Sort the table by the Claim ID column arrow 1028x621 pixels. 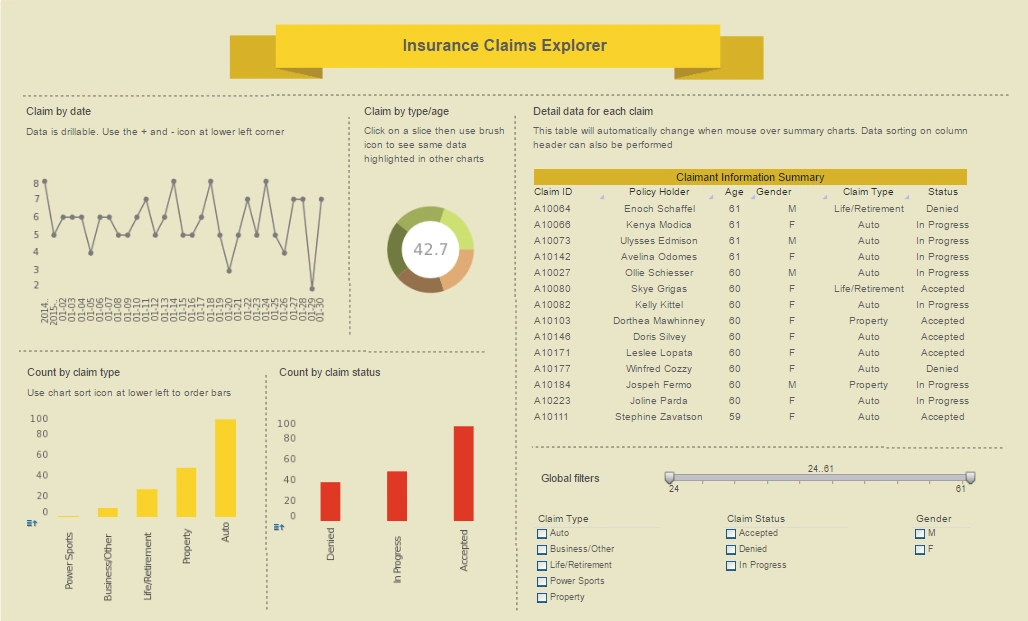click(x=602, y=198)
